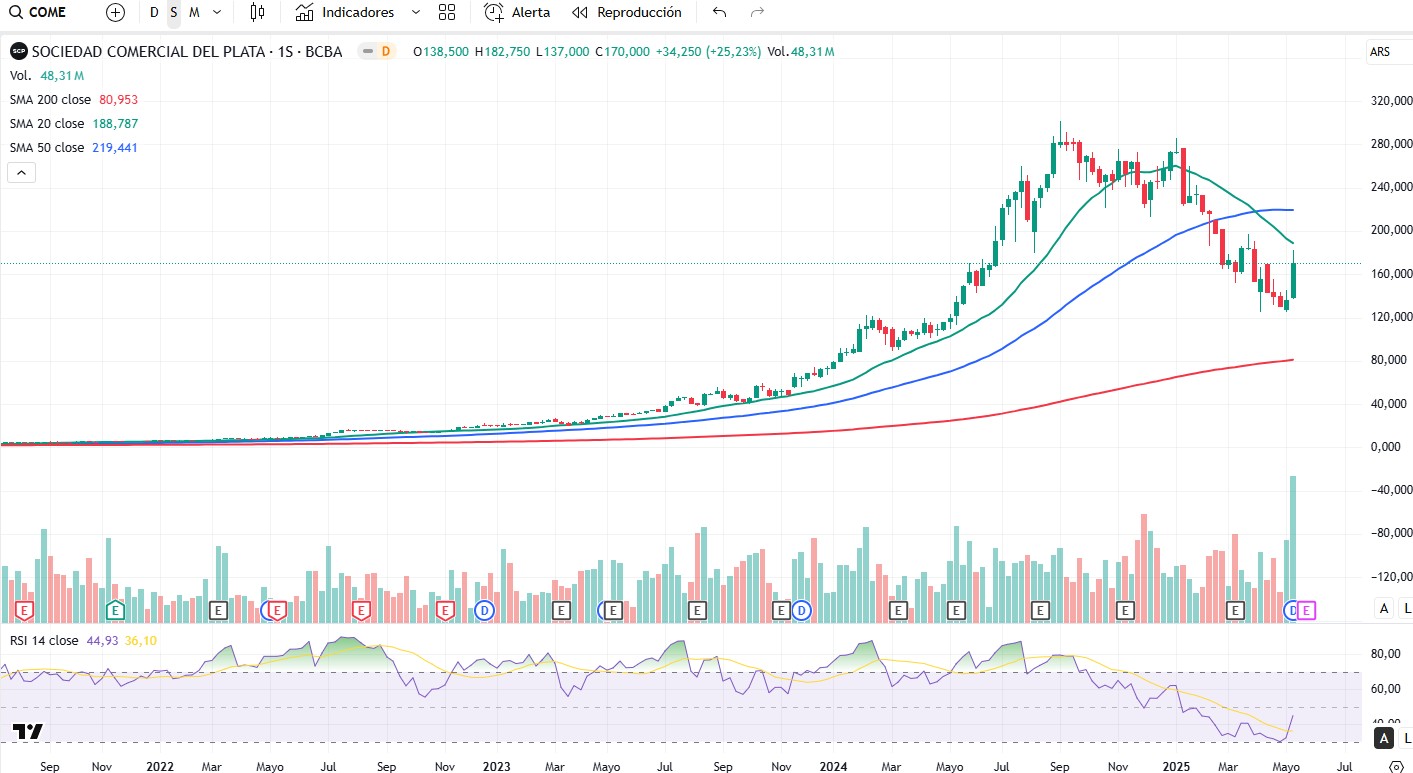Open the layout grid selector
The height and width of the screenshot is (773, 1413).
coord(447,12)
